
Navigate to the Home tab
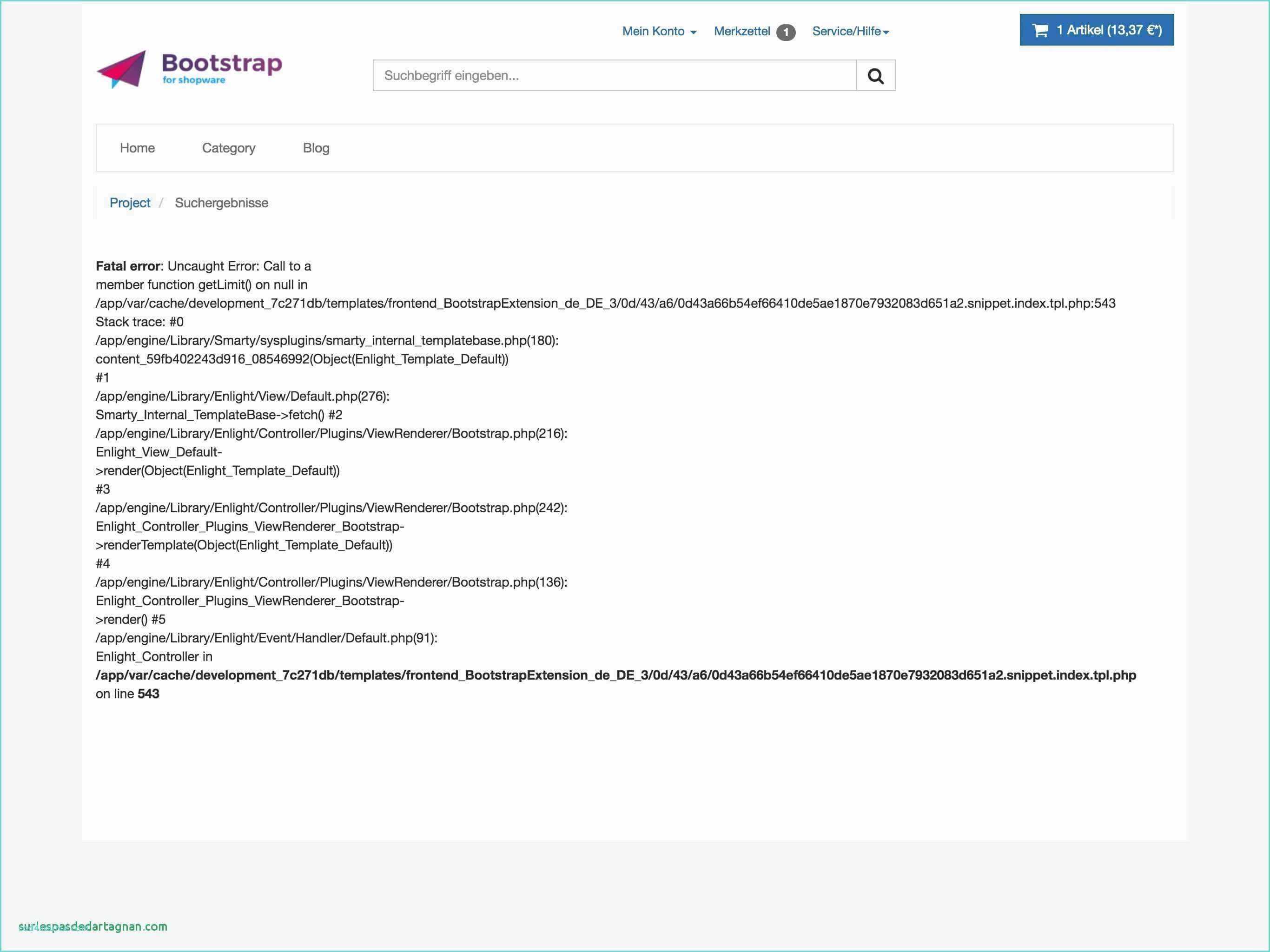[x=137, y=147]
